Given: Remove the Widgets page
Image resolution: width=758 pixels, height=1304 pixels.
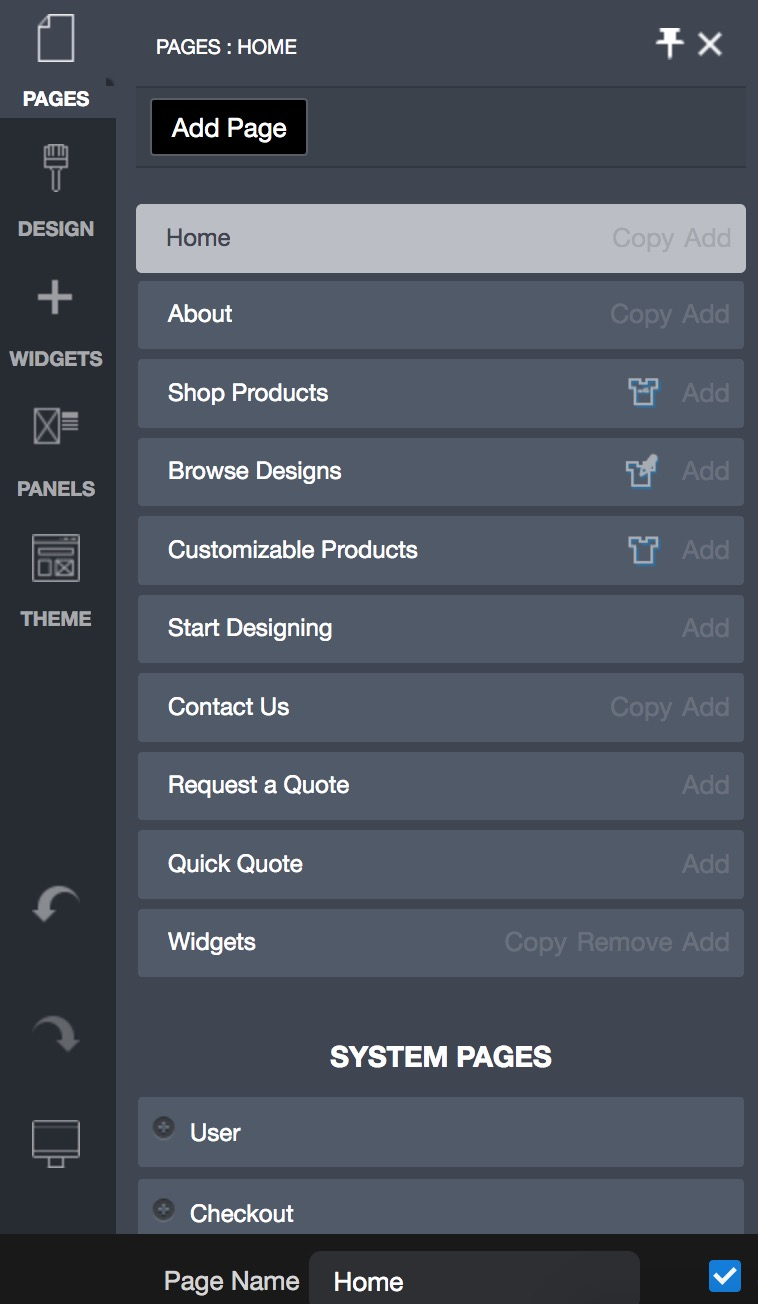Looking at the screenshot, I should click(625, 942).
